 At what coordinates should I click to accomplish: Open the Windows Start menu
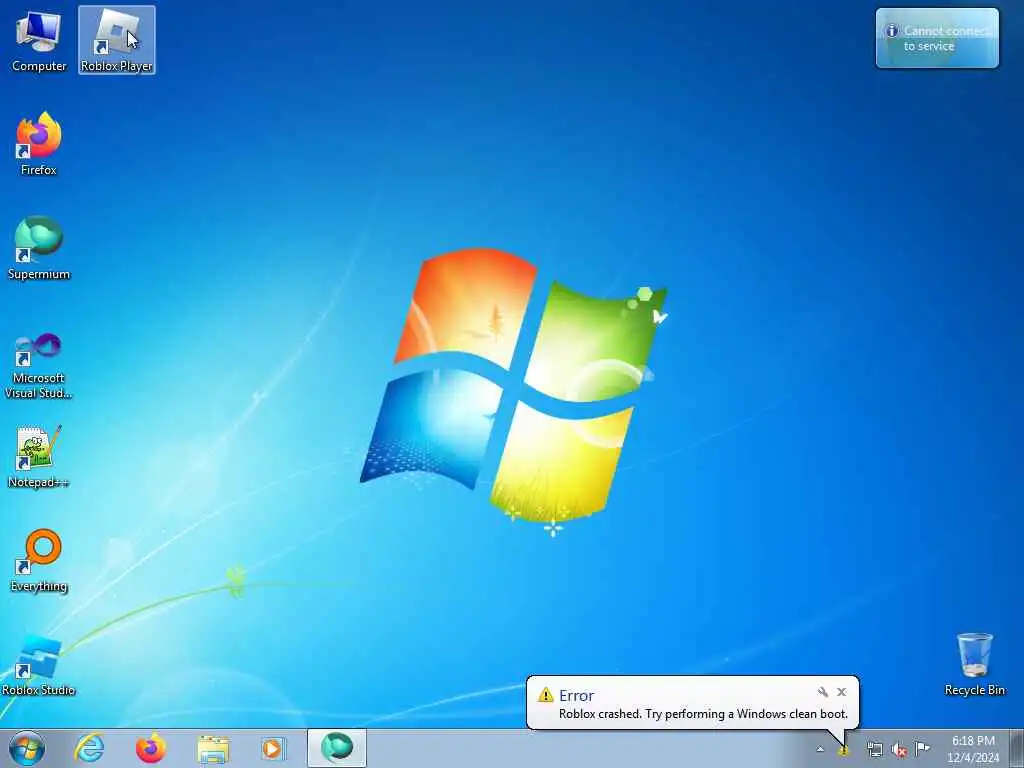coord(27,748)
